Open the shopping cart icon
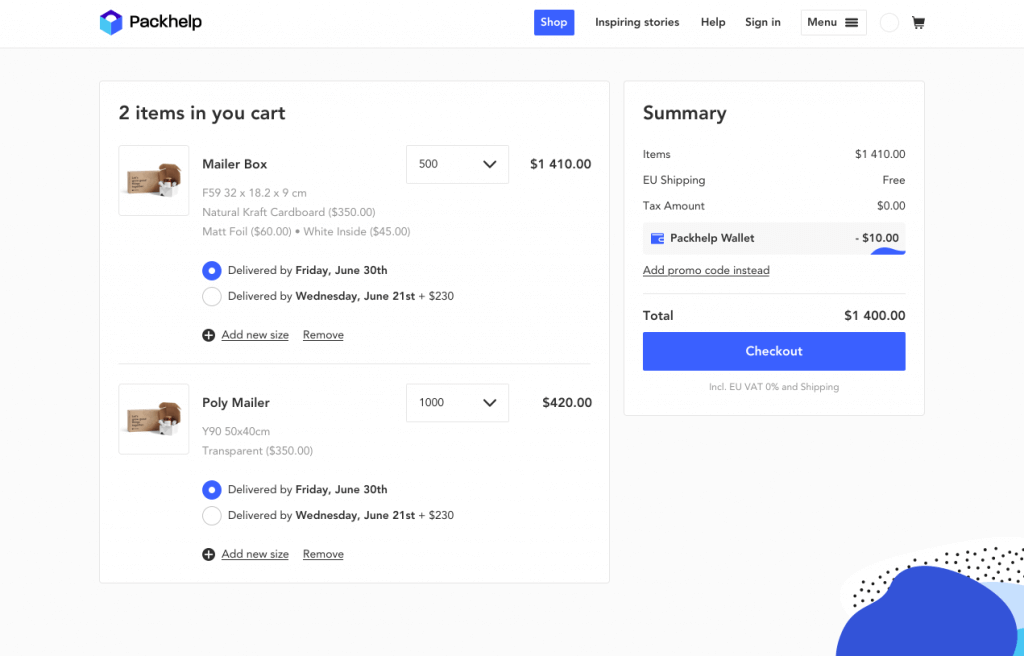The image size is (1024, 656). point(918,22)
